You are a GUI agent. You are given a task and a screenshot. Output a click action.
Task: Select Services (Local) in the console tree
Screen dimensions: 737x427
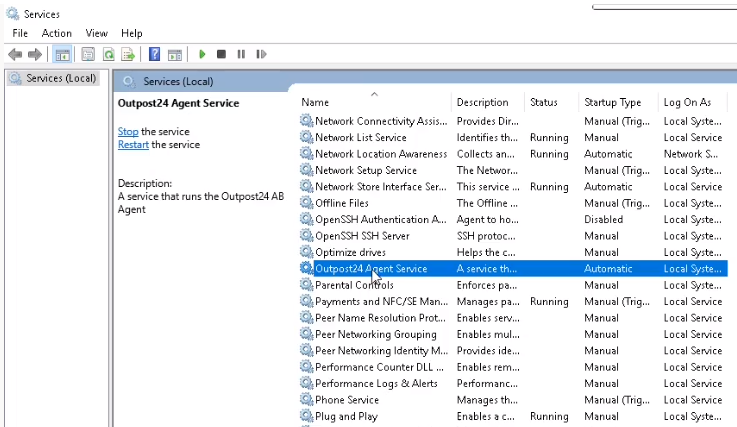(60, 78)
